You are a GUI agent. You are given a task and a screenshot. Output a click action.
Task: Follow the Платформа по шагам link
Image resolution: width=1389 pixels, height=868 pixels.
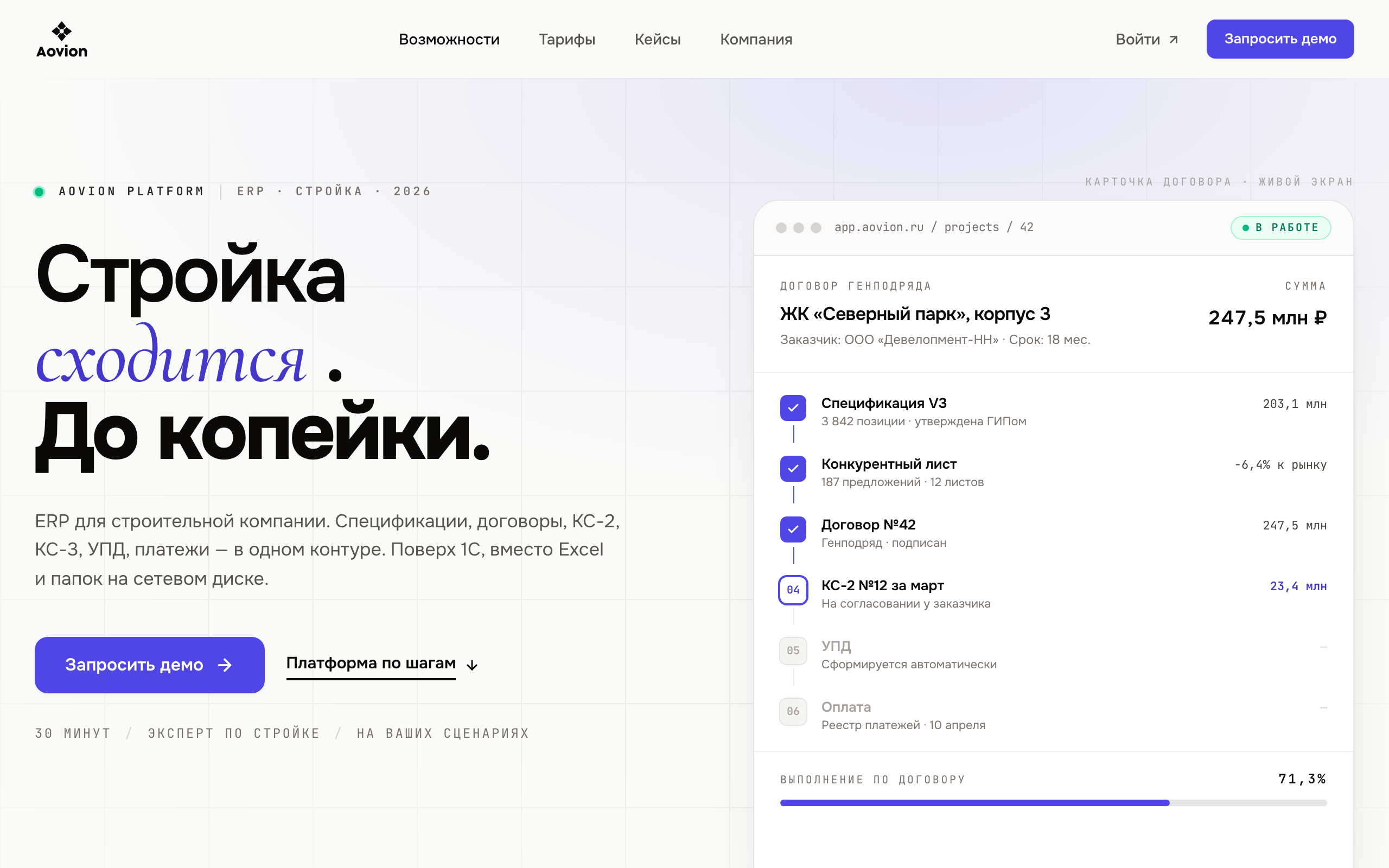point(371,663)
